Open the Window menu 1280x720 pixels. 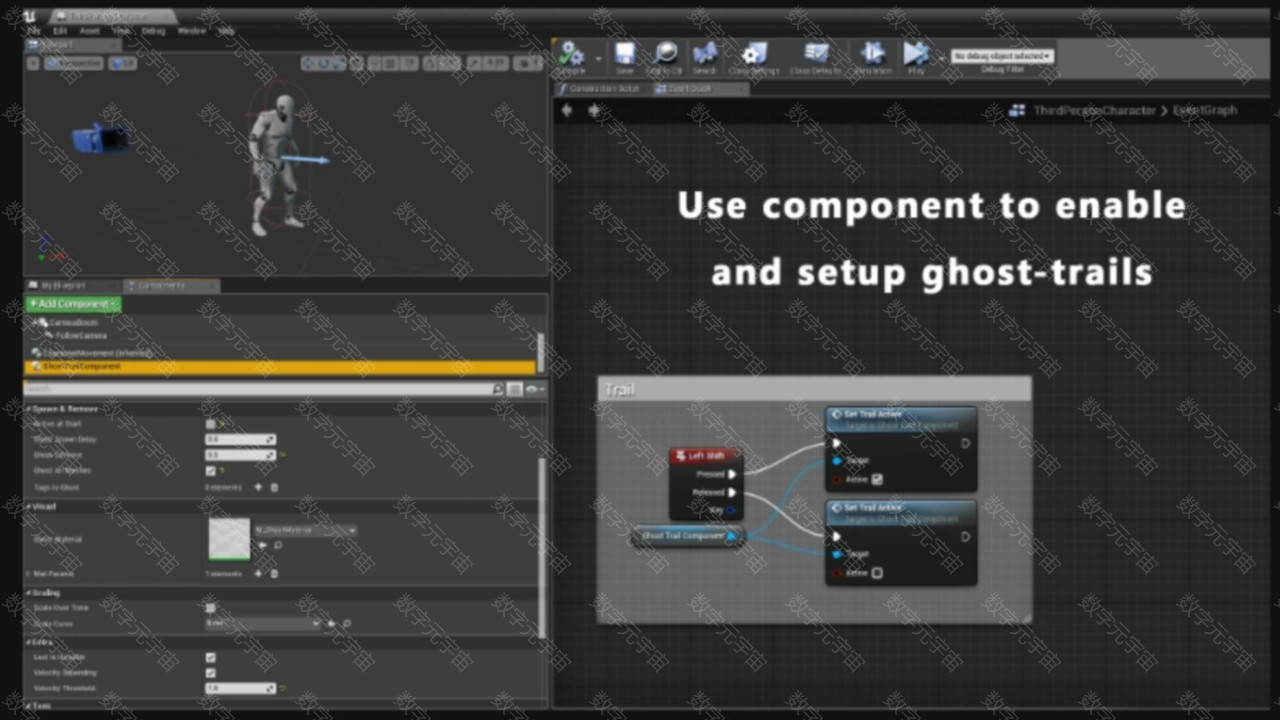(191, 31)
